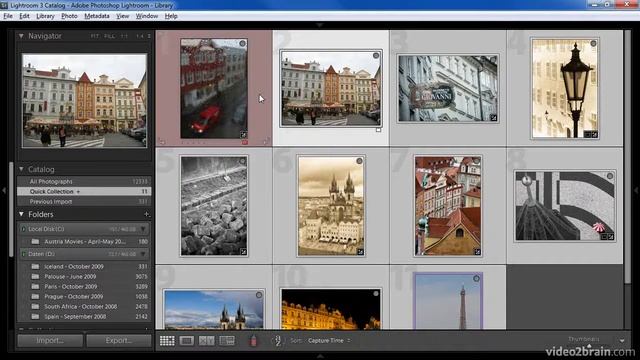The height and width of the screenshot is (360, 640).
Task: Toggle Quick Collection circle on night building photo
Action: (376, 293)
